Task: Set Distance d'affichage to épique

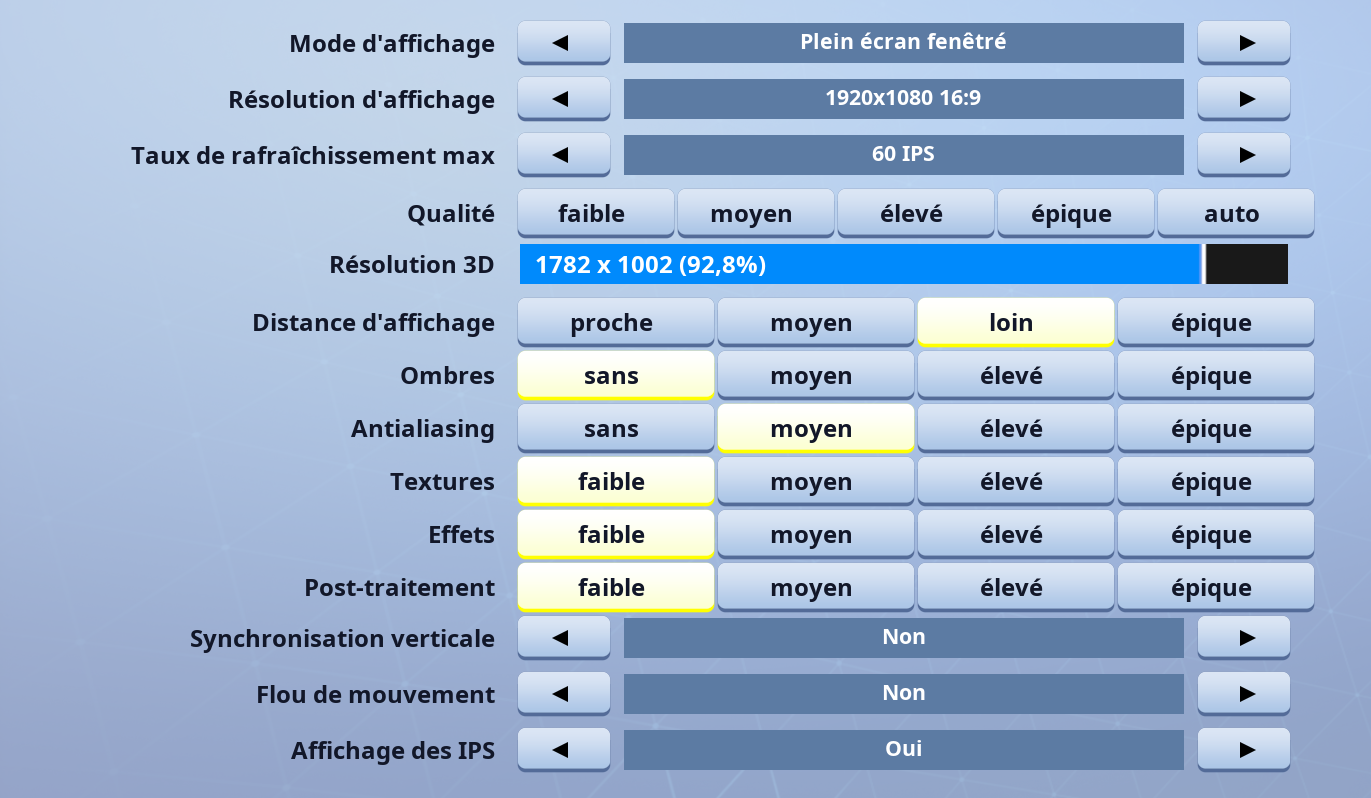Action: point(1216,322)
